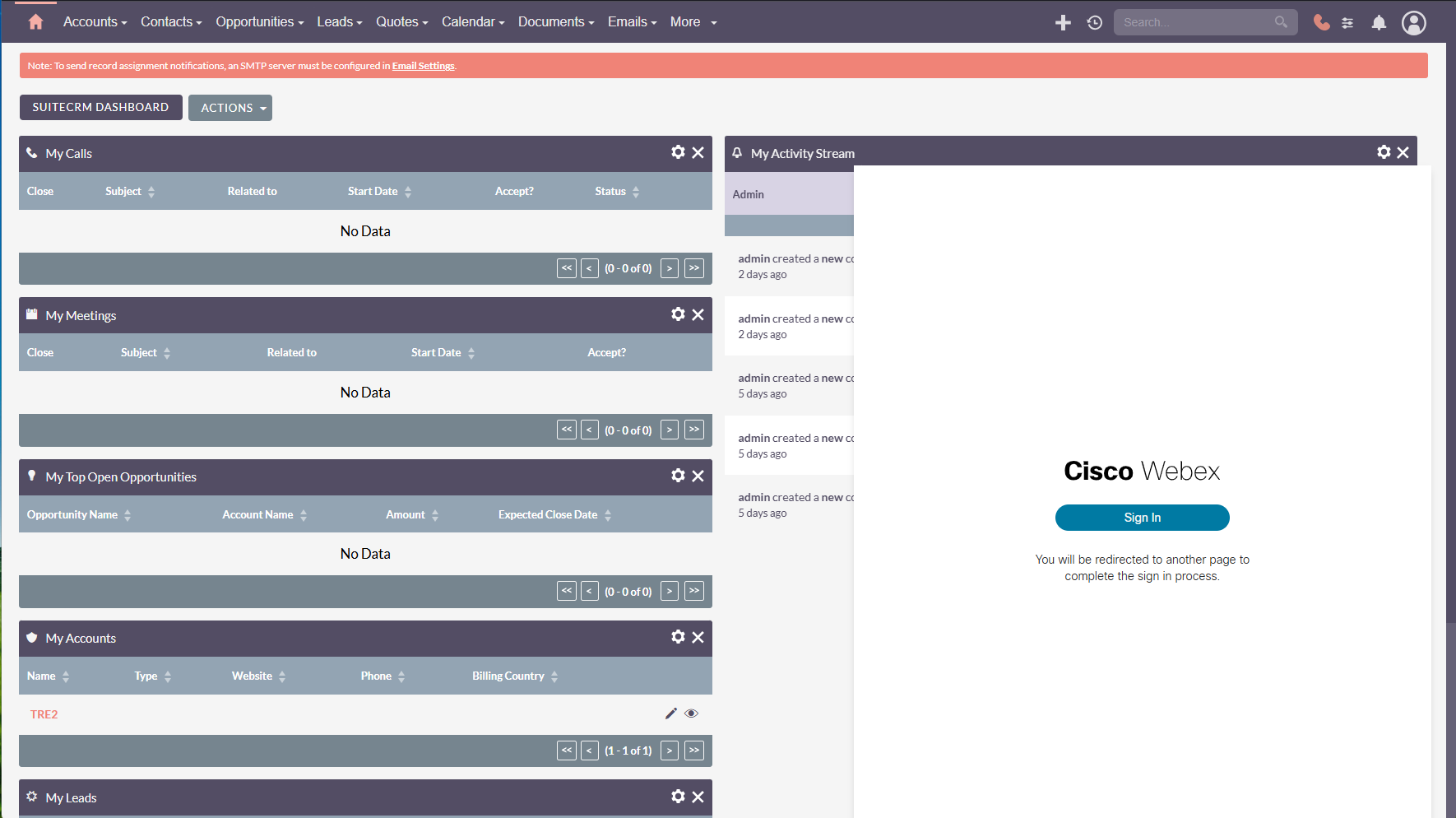This screenshot has width=1456, height=818.
Task: Select the SuiteCRM Dashboard tab
Action: [100, 107]
